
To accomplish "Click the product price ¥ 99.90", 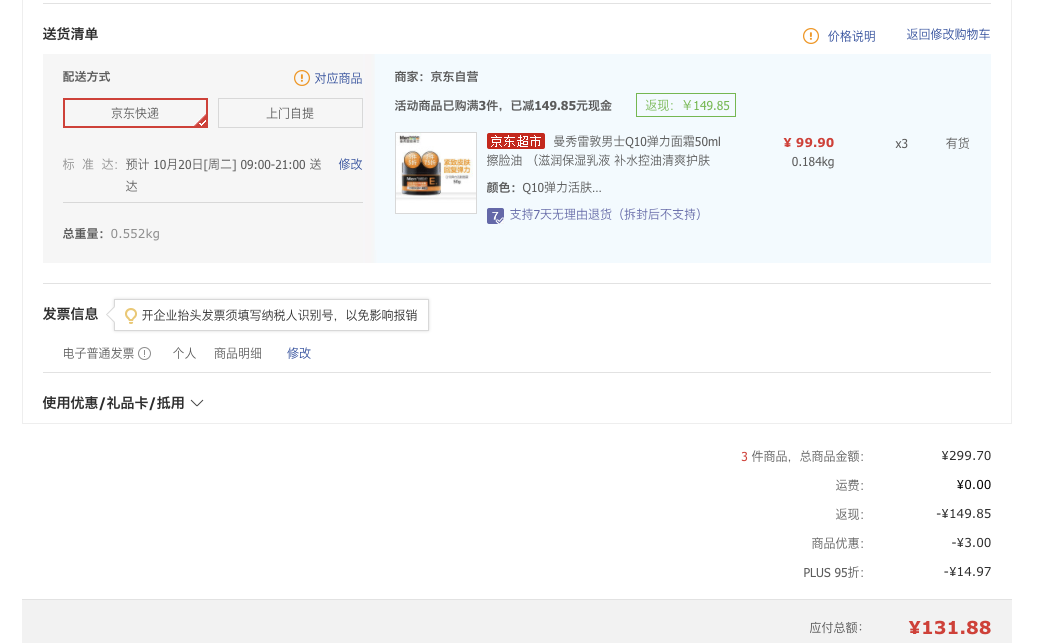I will coord(808,142).
